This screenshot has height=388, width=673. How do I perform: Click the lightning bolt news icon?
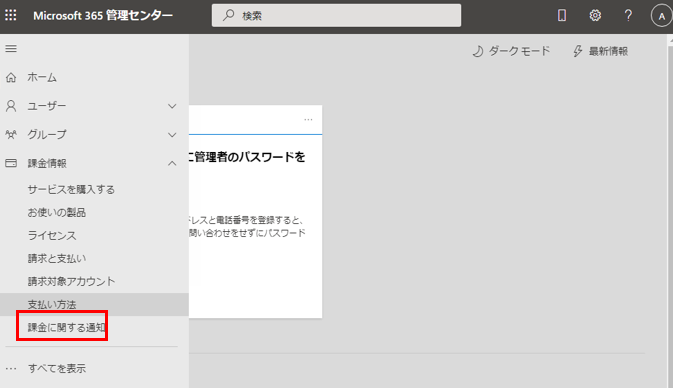coord(578,52)
